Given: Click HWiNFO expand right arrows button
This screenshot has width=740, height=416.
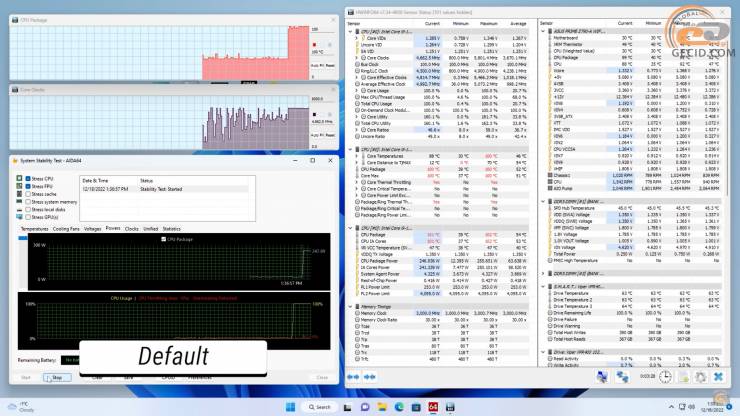Looking at the screenshot, I should pos(370,377).
